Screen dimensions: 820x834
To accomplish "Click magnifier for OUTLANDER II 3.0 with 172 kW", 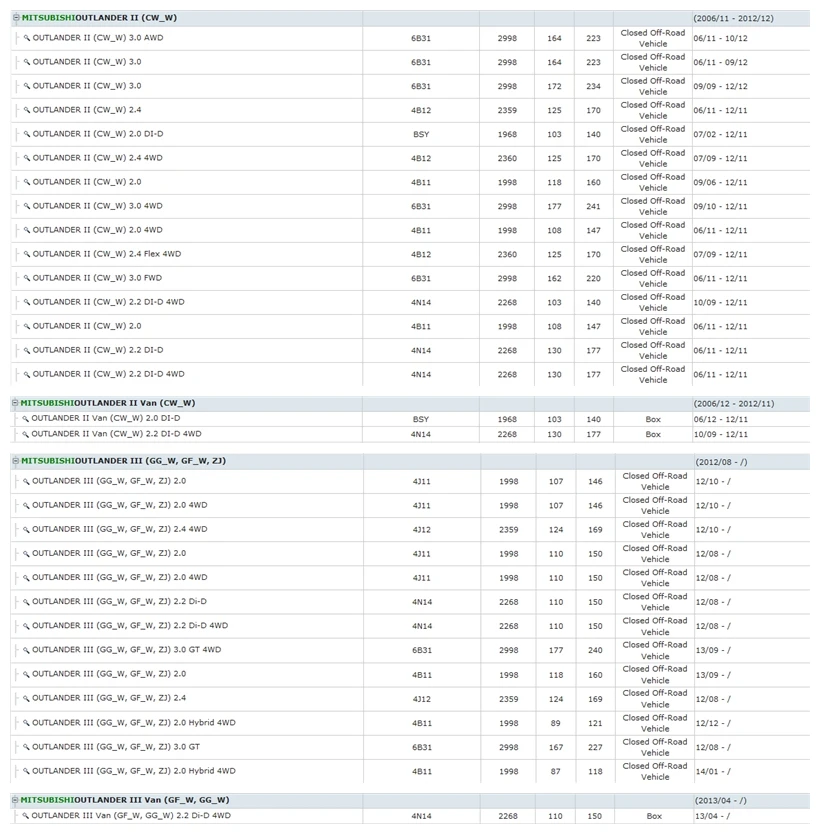I will (27, 86).
